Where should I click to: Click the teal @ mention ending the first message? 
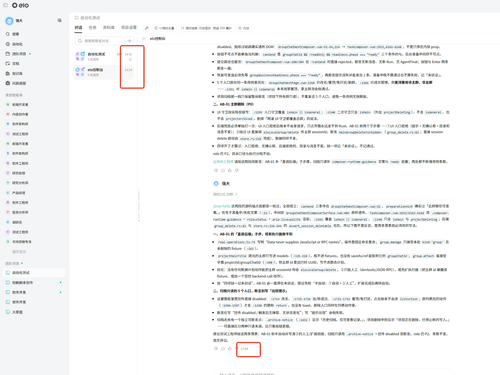[x=223, y=162]
